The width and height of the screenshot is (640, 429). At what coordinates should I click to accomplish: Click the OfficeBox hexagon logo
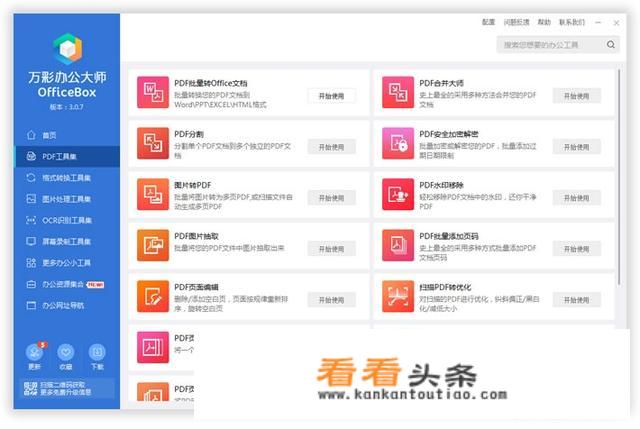(67, 49)
